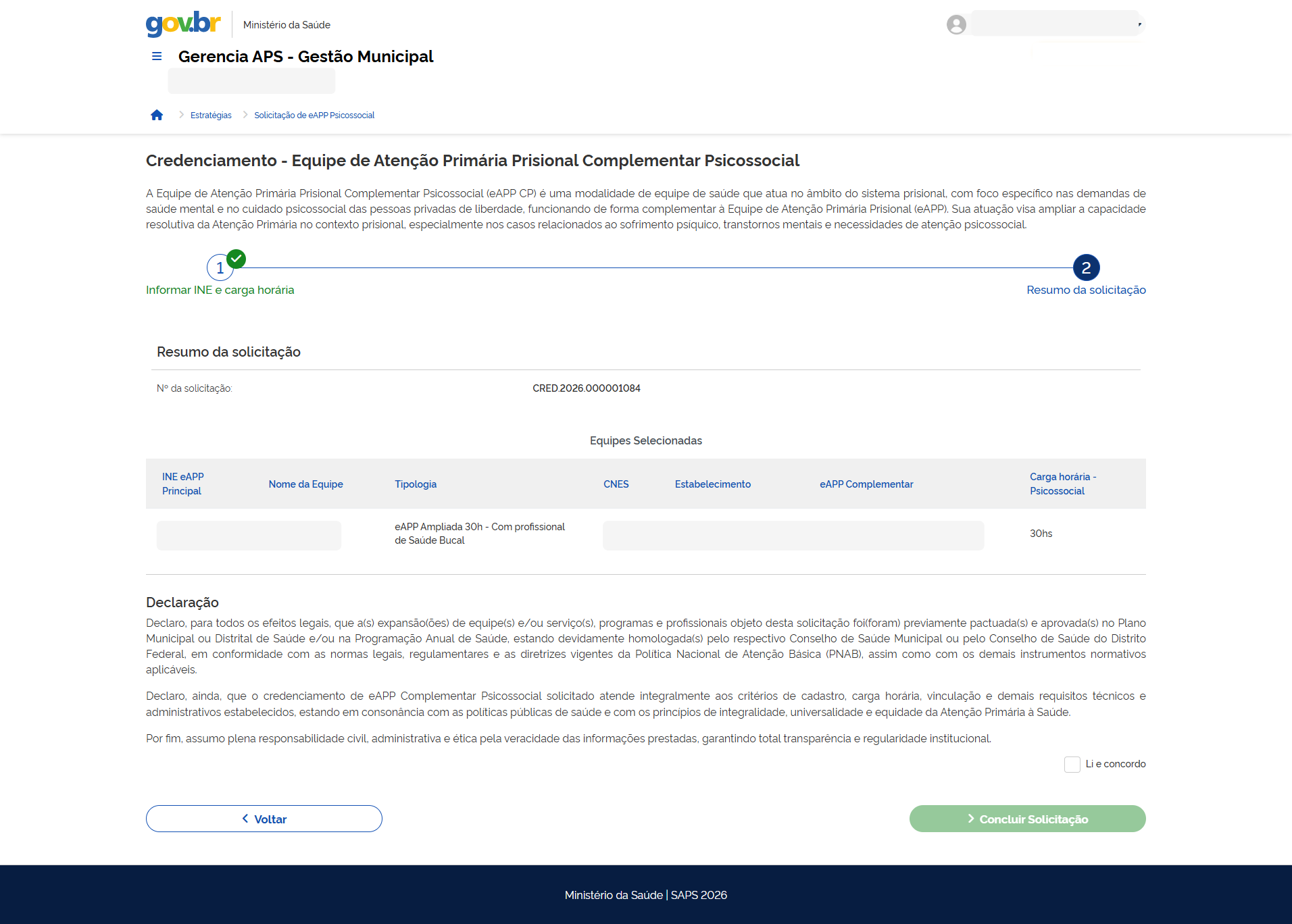Open Solicitação de eAPP Psicossocial breadcrumb
This screenshot has width=1292, height=924.
point(314,115)
